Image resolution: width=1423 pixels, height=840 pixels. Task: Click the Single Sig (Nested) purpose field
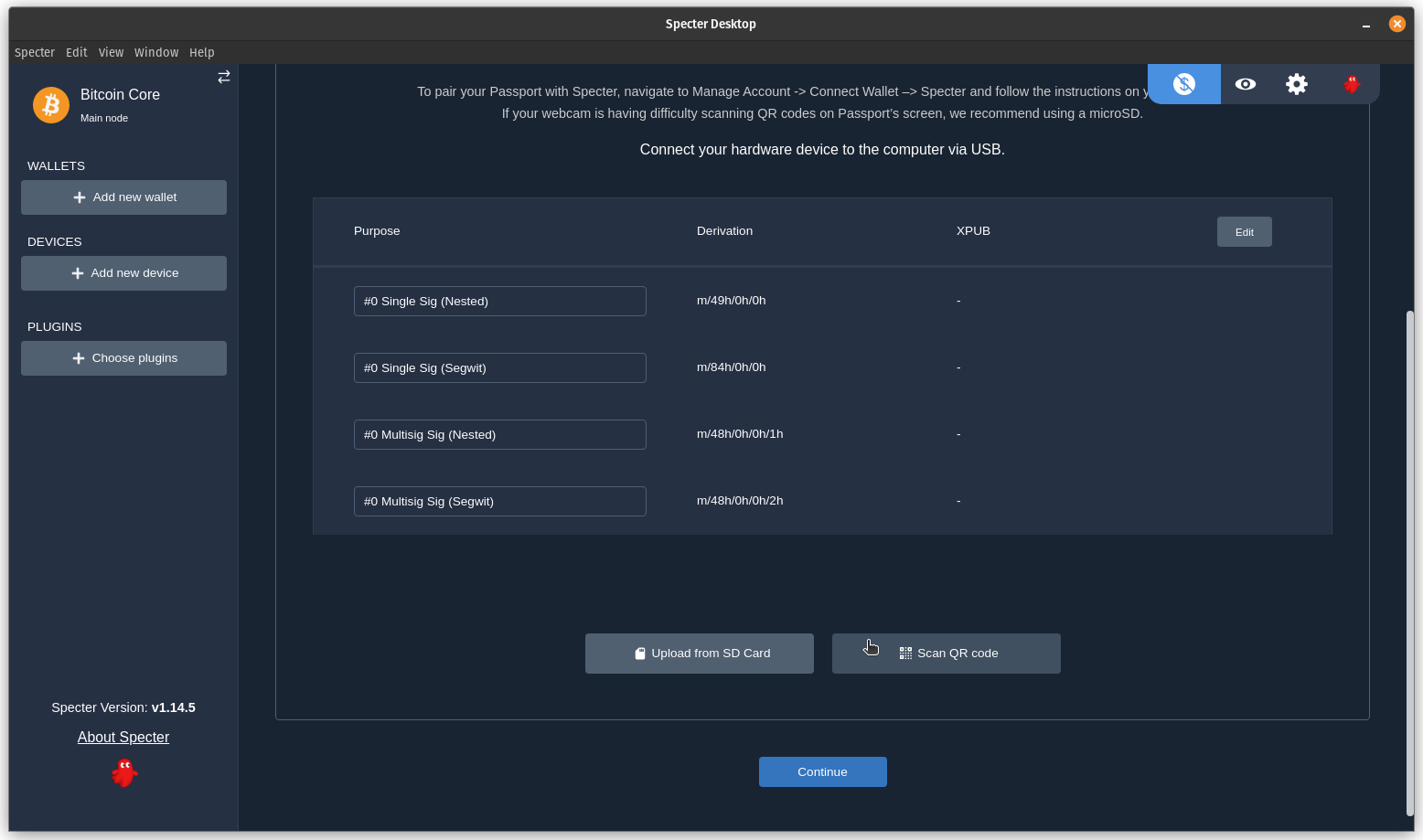tap(499, 301)
